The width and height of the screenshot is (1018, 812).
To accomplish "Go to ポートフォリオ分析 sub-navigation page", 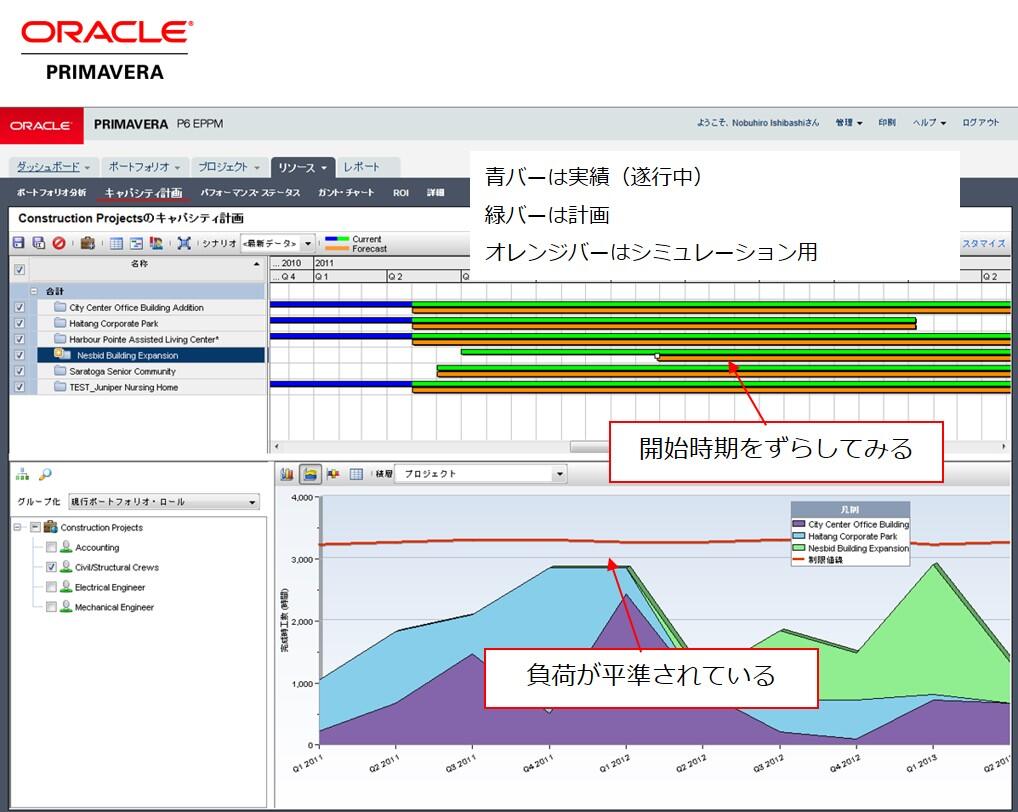I will tap(51, 193).
